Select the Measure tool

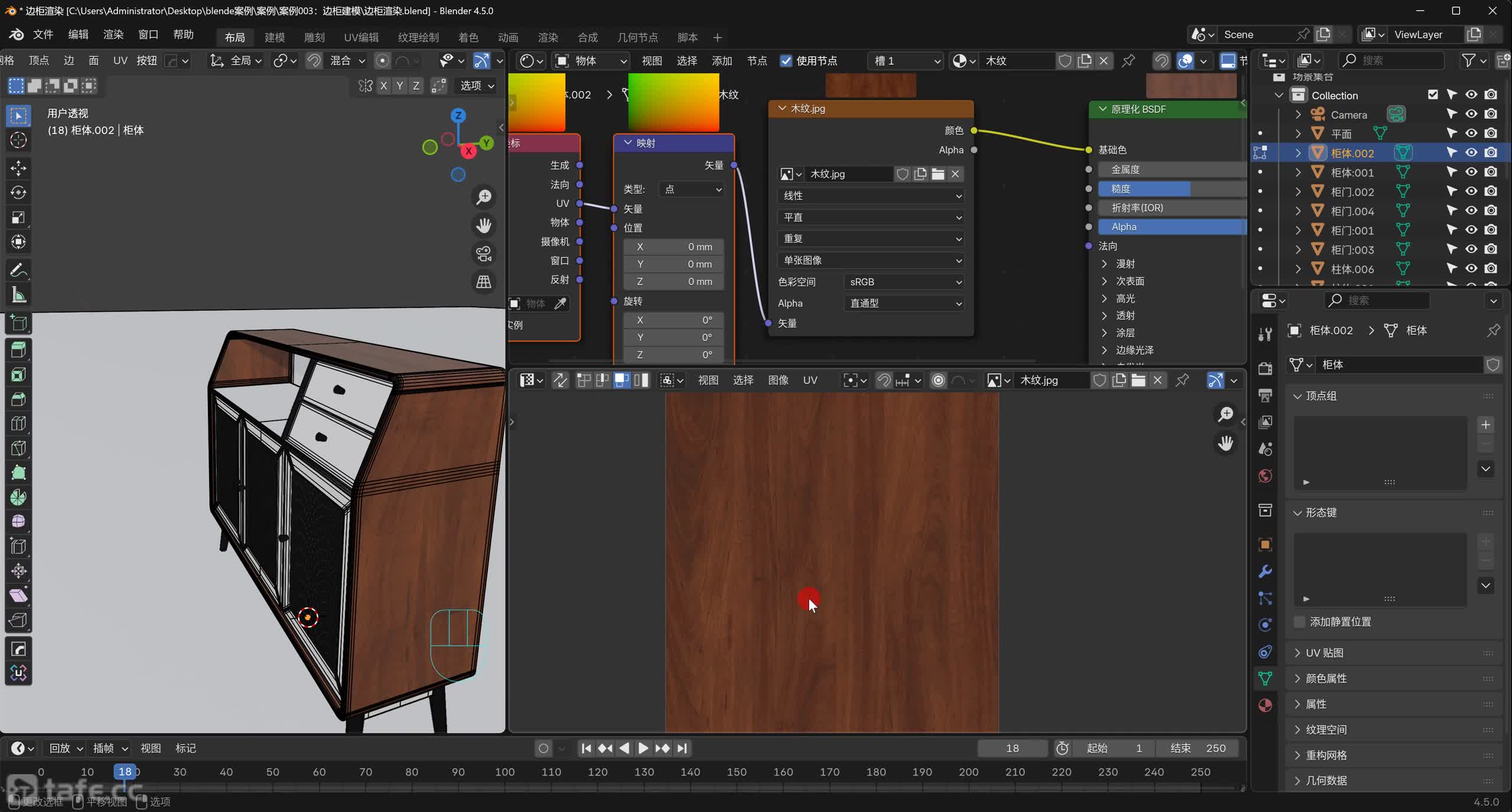coord(18,294)
